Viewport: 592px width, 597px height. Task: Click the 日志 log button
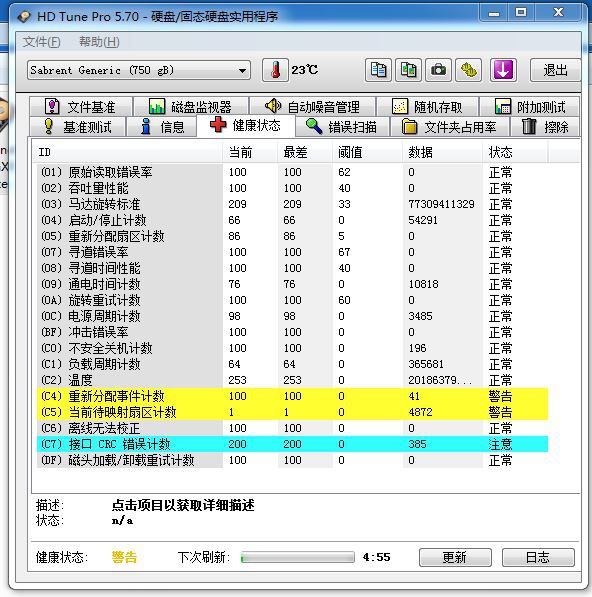point(538,557)
